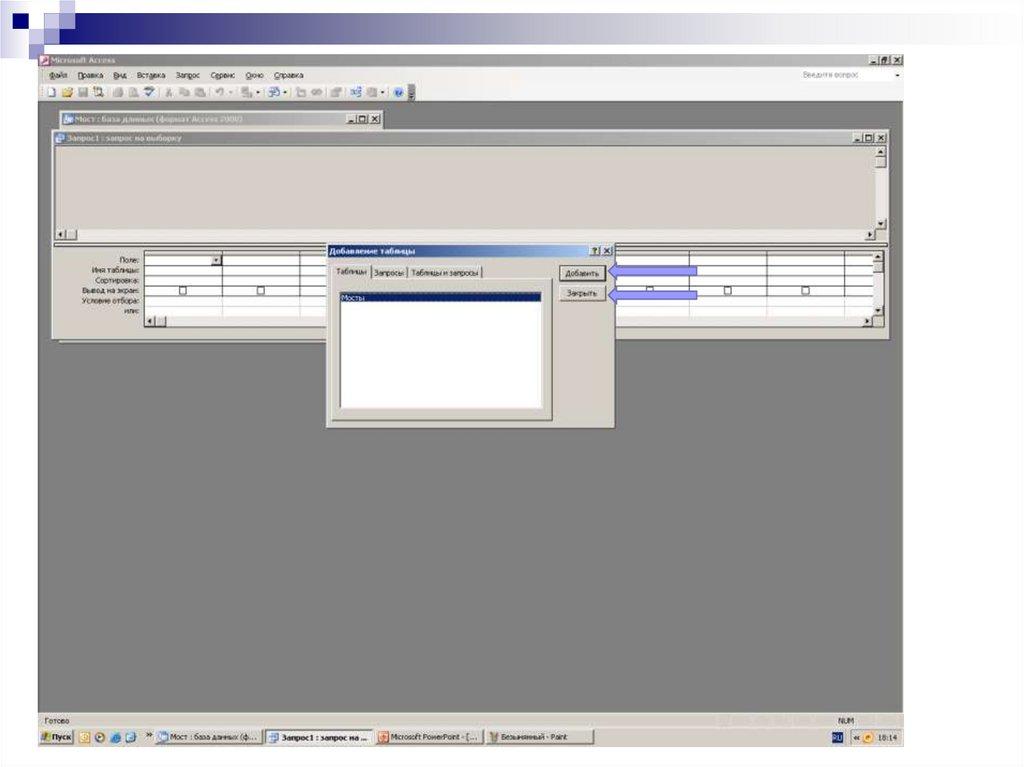Screen dimensions: 1024x767
Task: Click the query grid horizontal scrollbar right arrow
Action: click(868, 322)
